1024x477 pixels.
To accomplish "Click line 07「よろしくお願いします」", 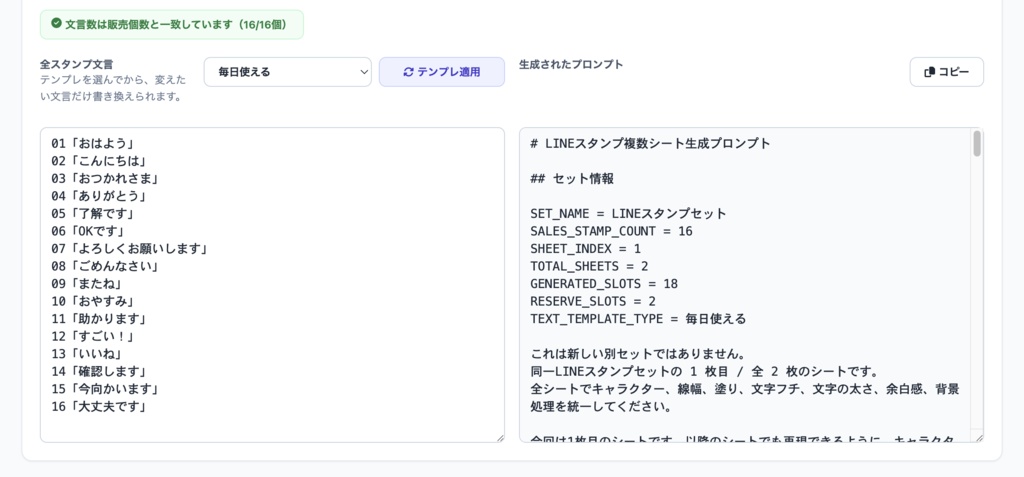I will [129, 249].
